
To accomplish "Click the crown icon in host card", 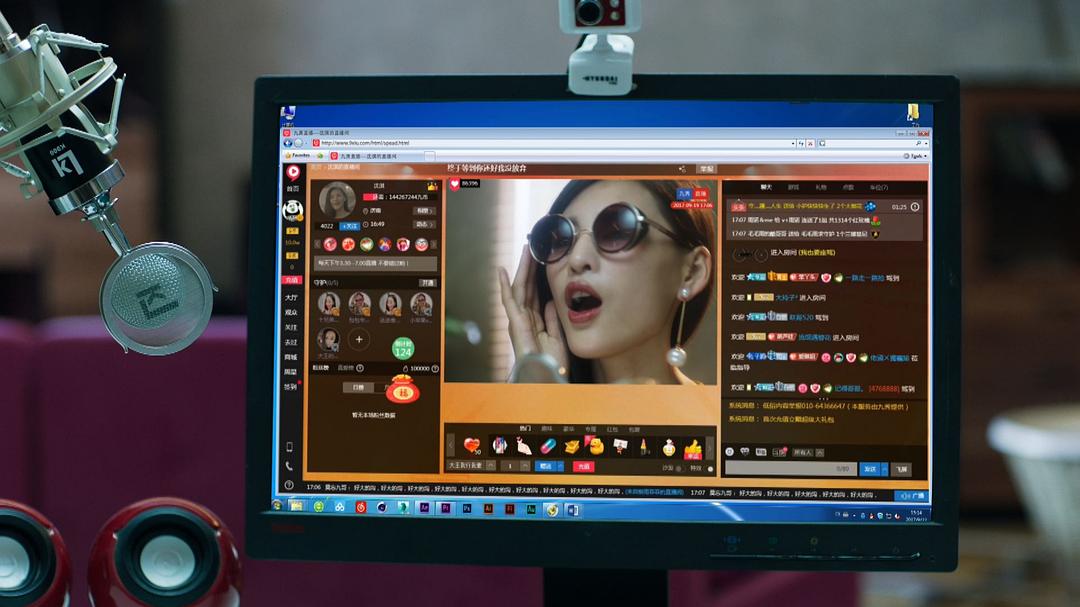I will click(x=432, y=187).
